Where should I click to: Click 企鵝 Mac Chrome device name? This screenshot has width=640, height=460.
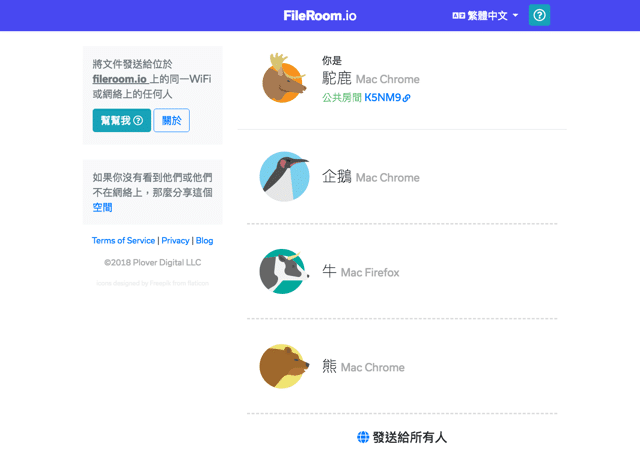(371, 177)
